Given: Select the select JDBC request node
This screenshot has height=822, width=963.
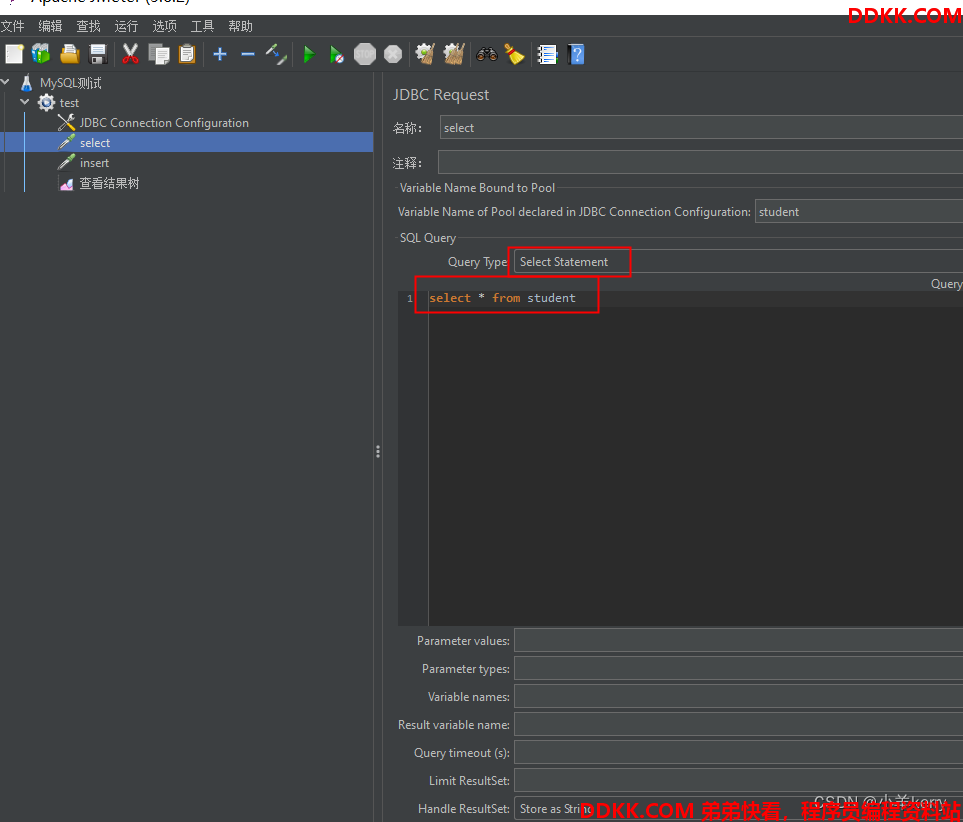Looking at the screenshot, I should click(95, 143).
